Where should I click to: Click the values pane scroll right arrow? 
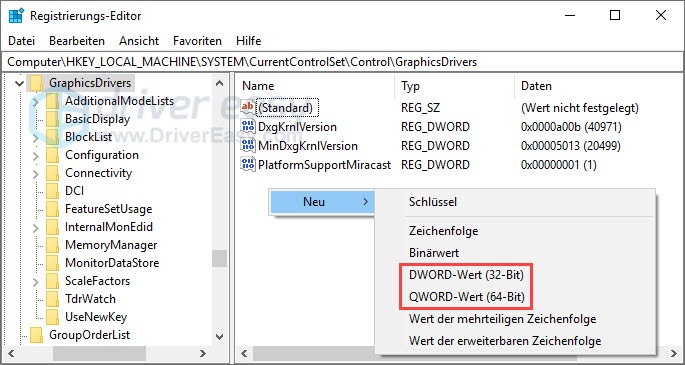click(x=673, y=353)
